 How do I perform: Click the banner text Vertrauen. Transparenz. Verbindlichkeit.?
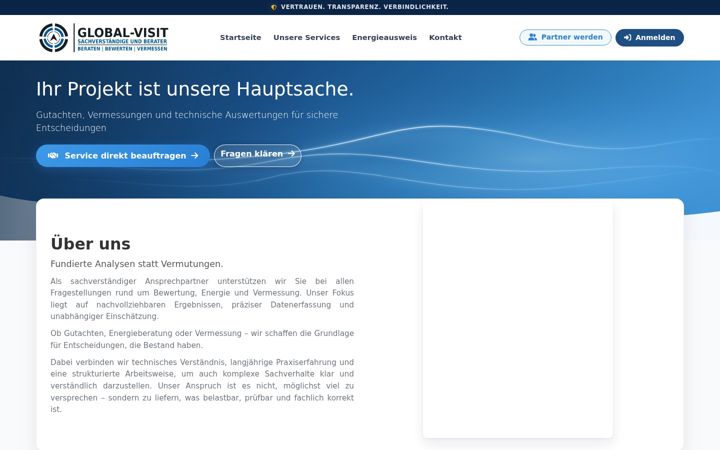click(x=365, y=7)
